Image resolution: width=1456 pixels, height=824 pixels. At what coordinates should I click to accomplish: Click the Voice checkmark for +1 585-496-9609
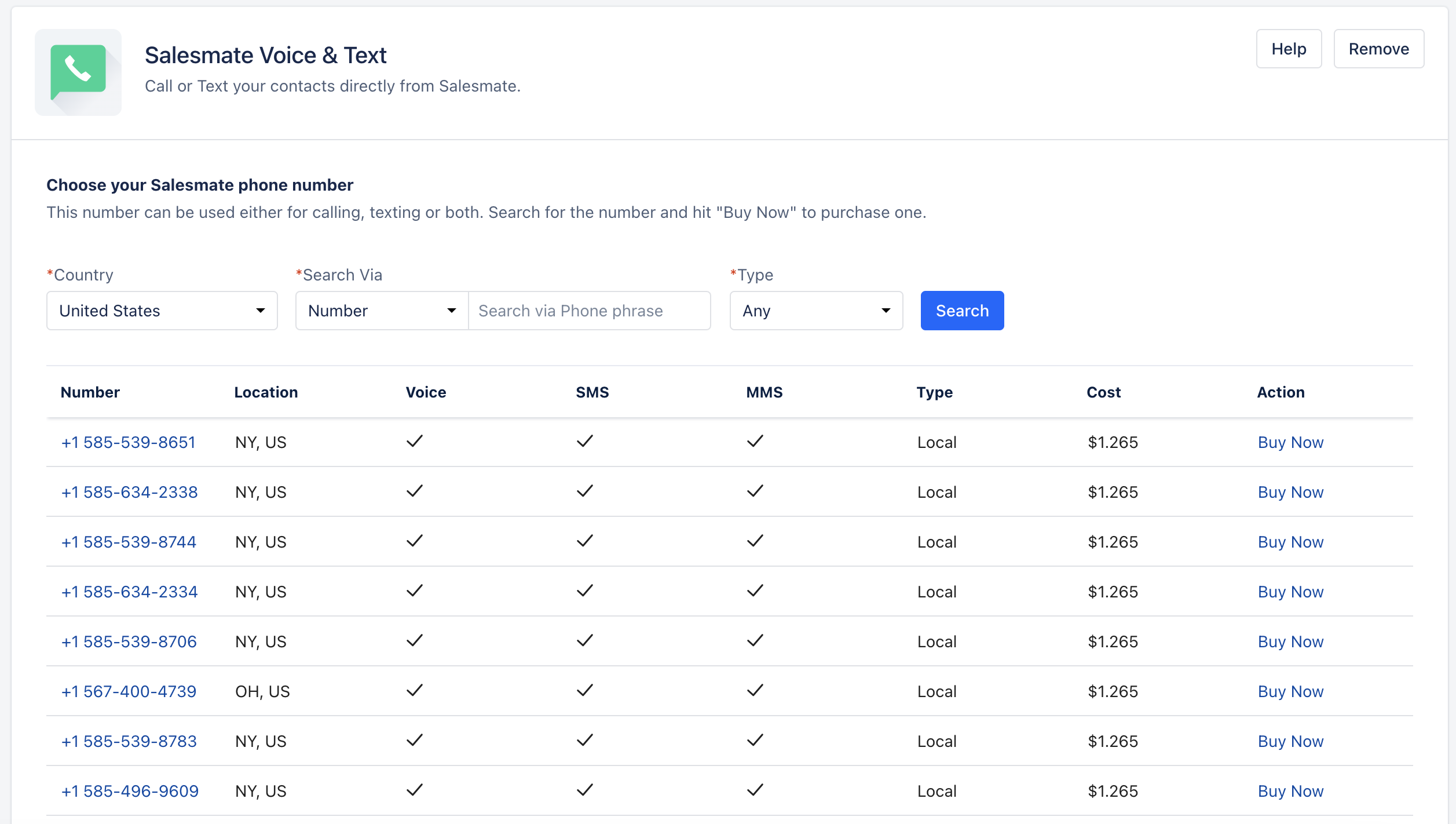[x=415, y=790]
